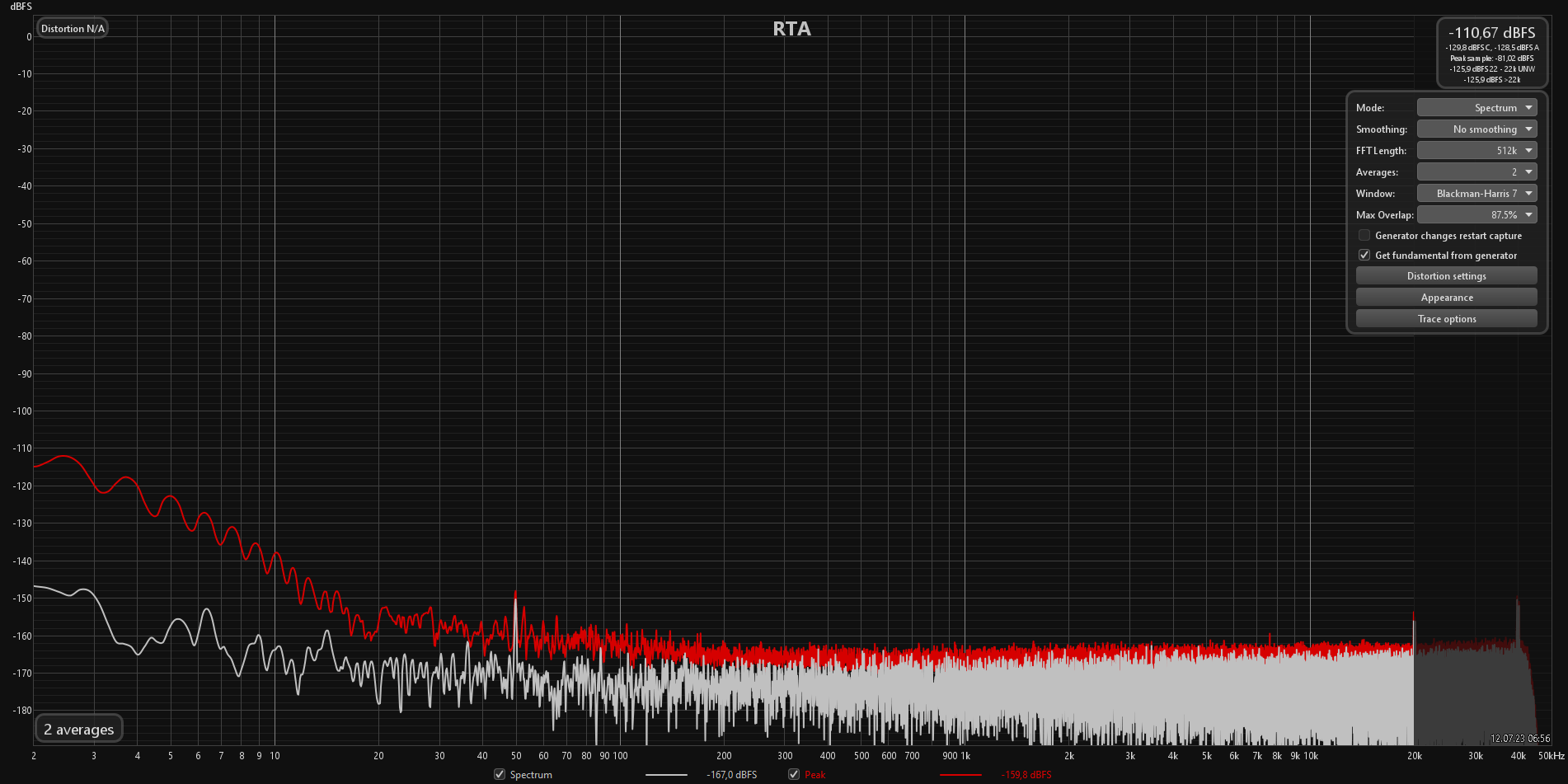Click the 20k frequency axis label

1415,756
